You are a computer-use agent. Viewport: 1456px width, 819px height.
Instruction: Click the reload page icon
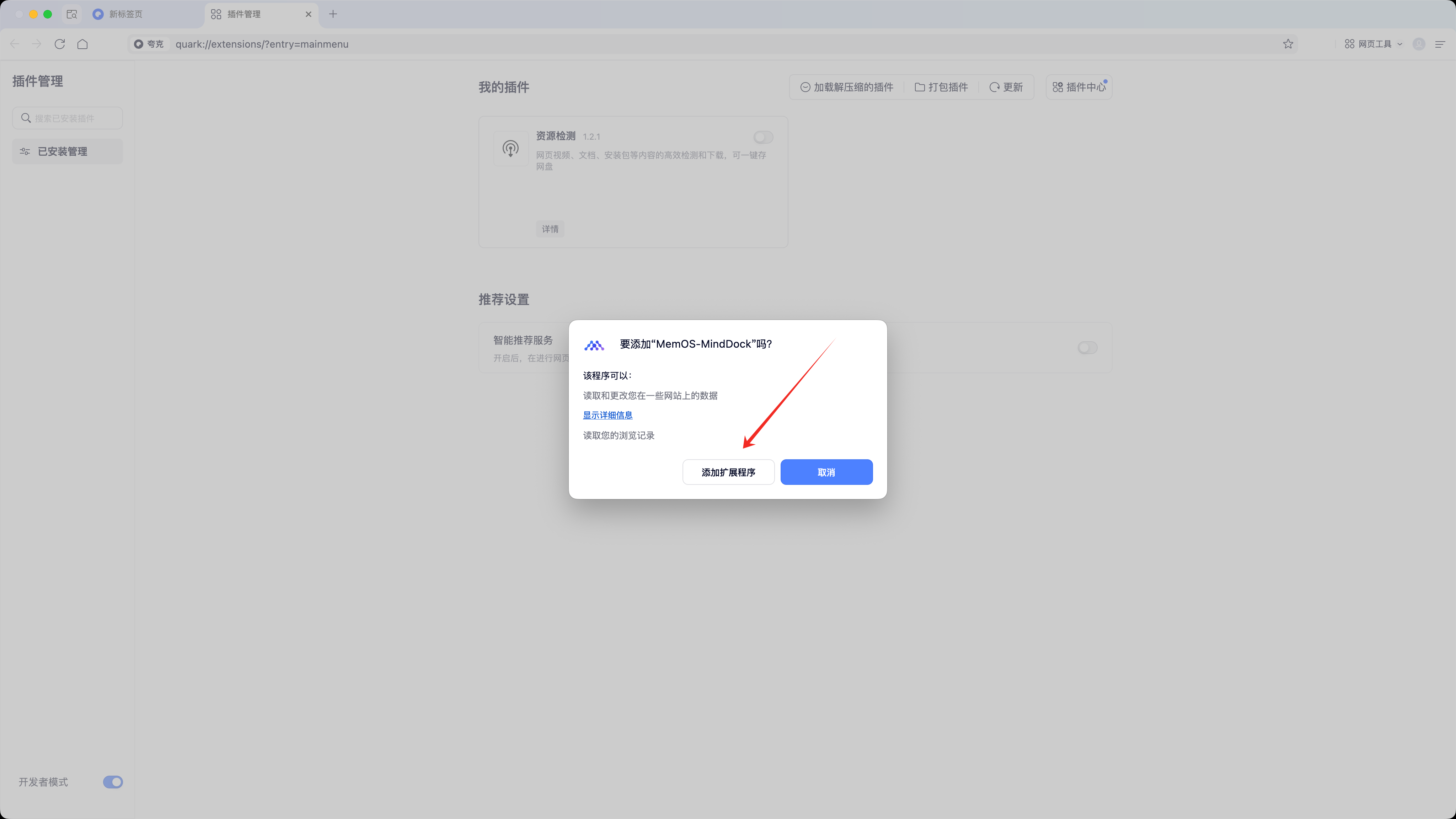point(60,44)
